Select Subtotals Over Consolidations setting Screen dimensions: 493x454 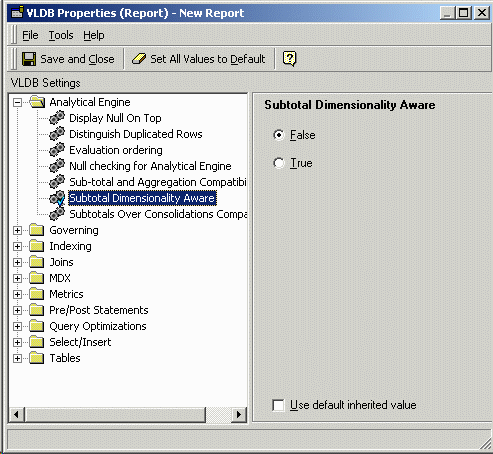158,214
